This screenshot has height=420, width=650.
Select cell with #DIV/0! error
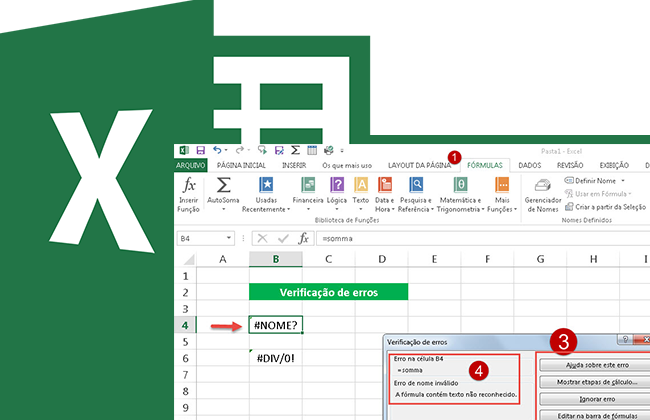coord(276,358)
